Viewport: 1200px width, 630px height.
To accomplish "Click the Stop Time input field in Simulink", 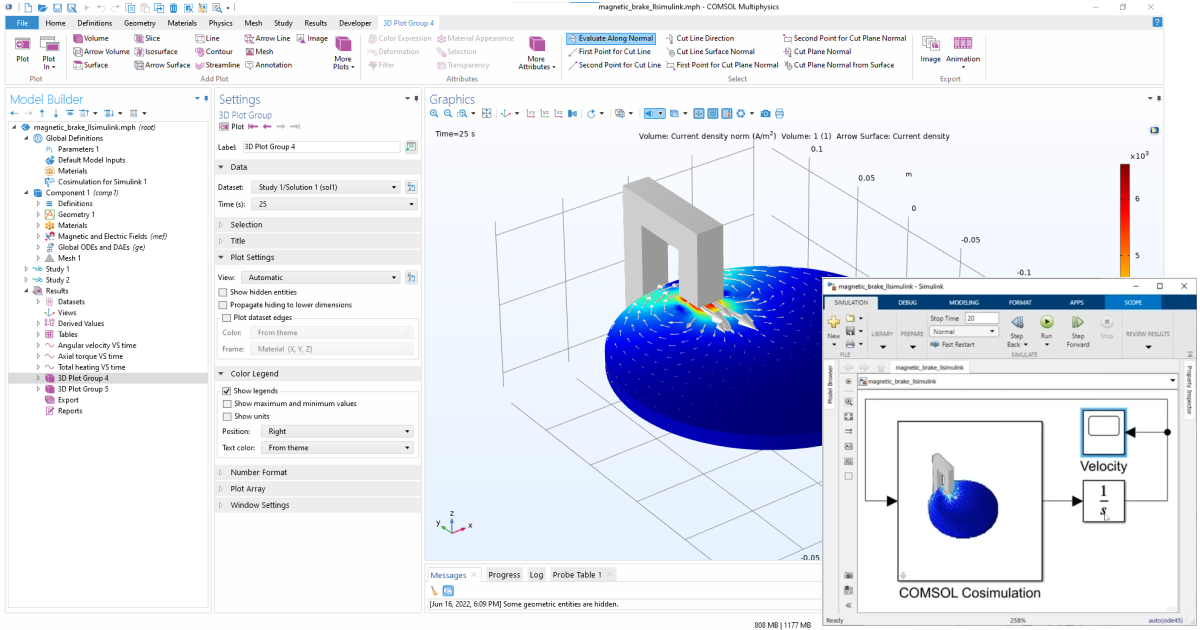I will (982, 317).
